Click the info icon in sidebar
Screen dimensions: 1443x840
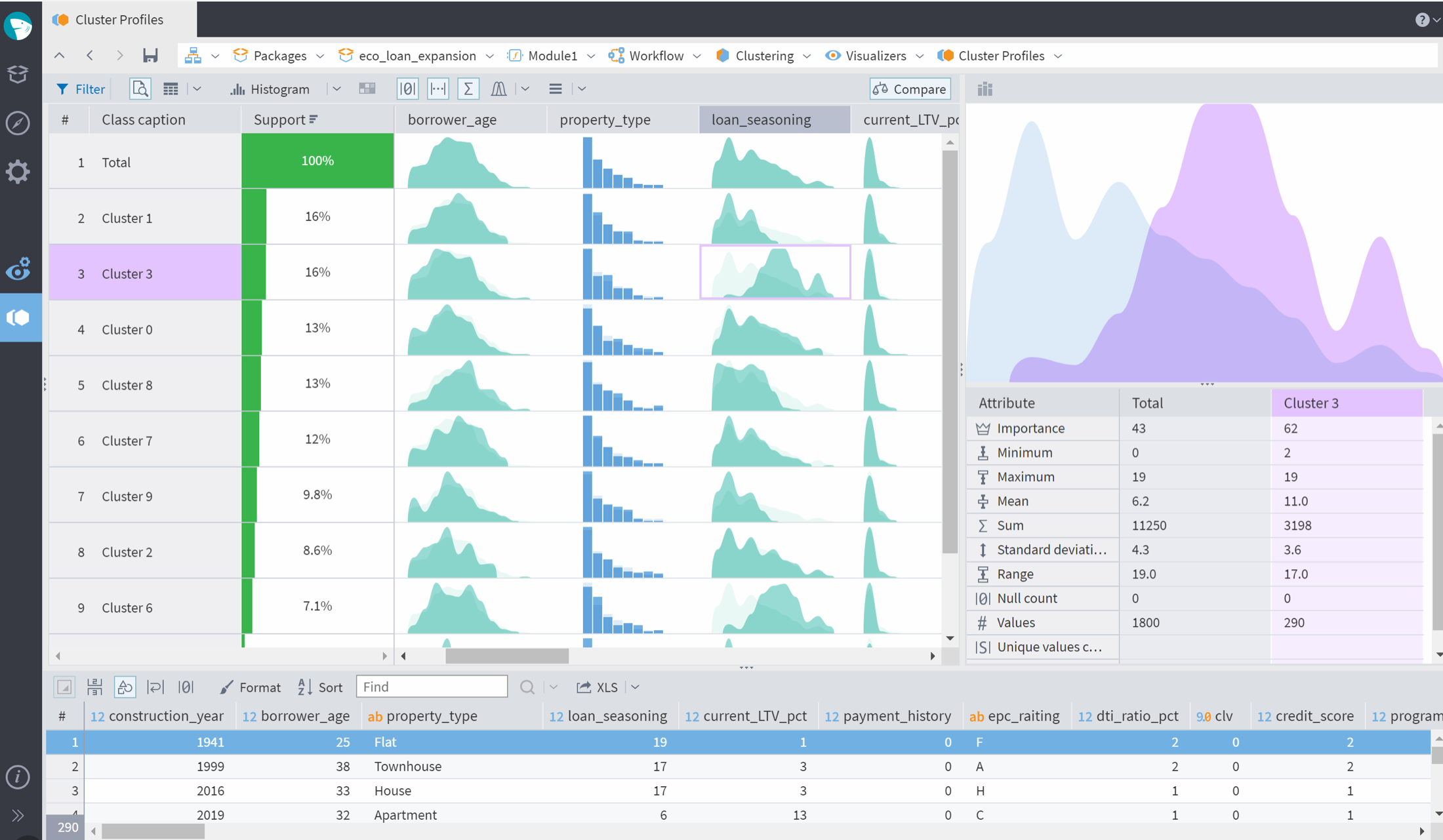(x=18, y=776)
